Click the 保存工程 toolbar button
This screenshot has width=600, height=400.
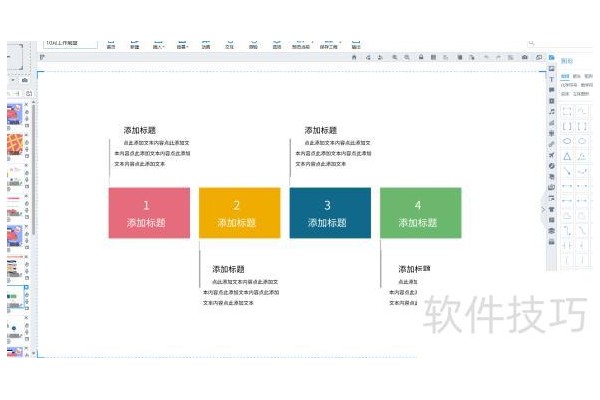coord(329,44)
